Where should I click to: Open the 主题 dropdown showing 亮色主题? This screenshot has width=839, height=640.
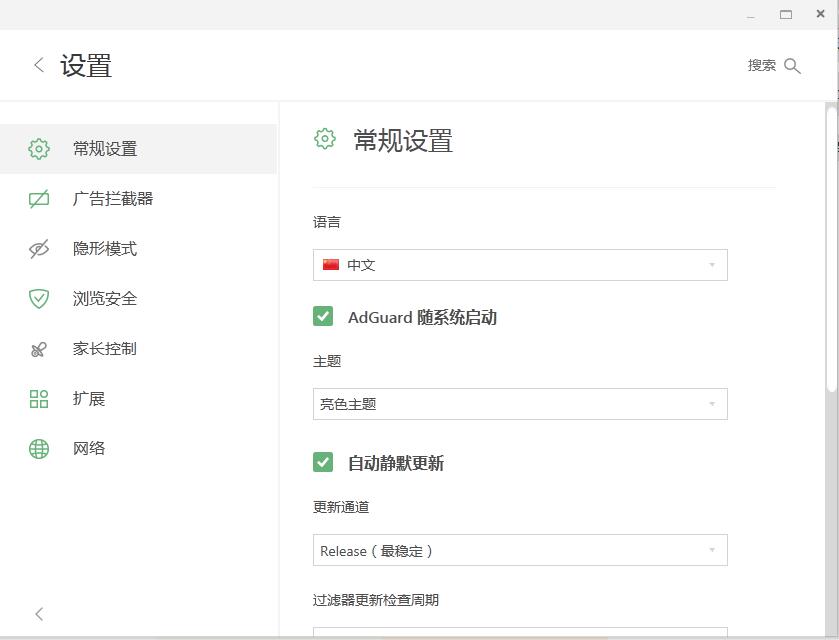click(520, 404)
